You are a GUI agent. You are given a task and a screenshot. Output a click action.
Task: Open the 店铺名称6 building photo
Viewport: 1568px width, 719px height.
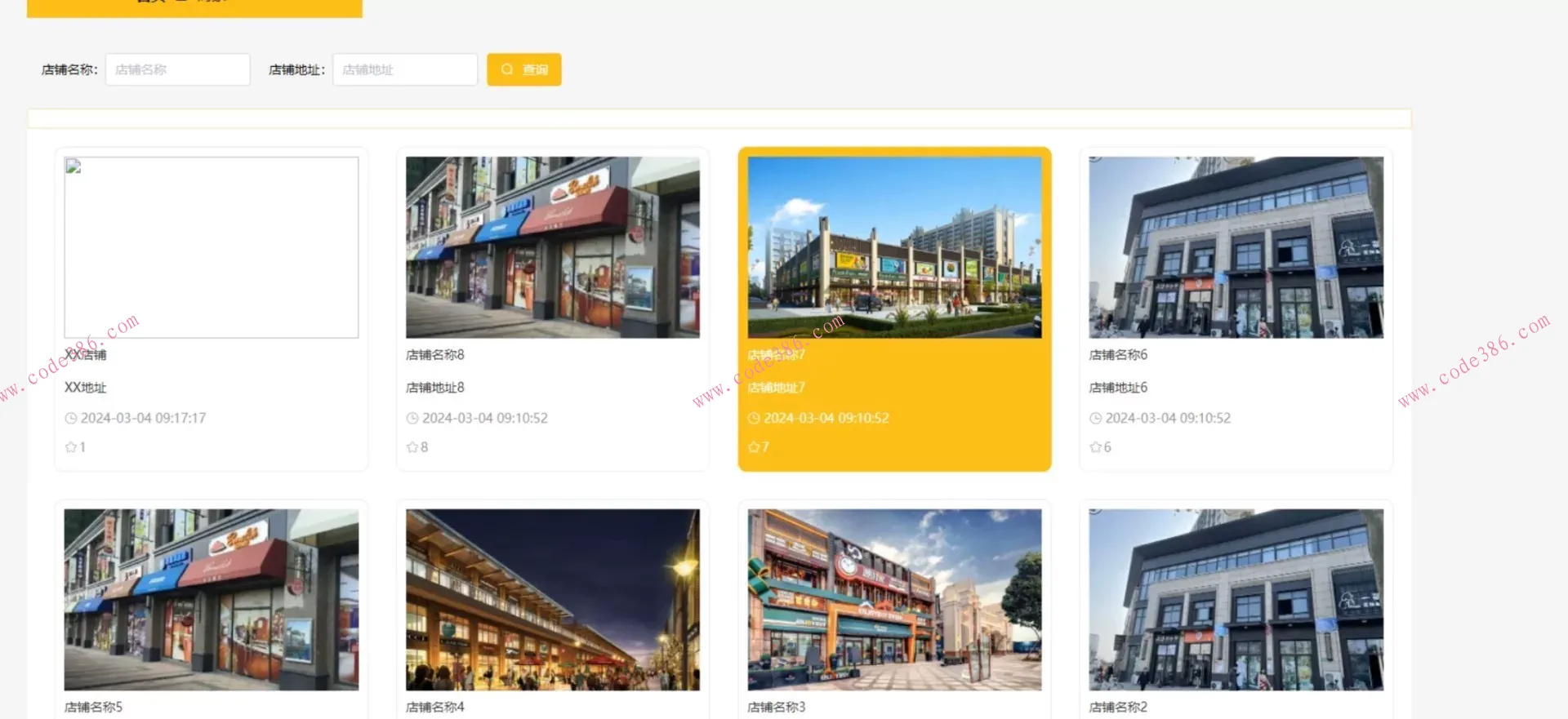1236,247
